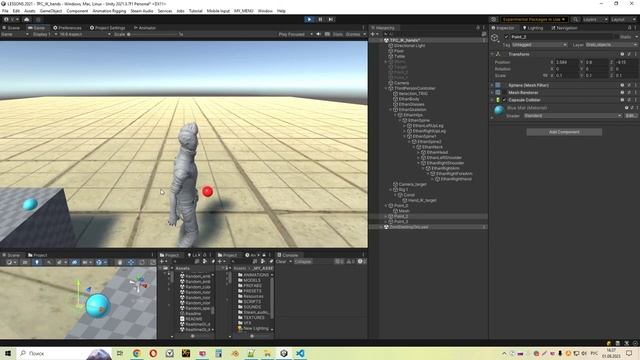Click the Hierarchy add (+) button
This screenshot has width=640, height=360.
click(x=373, y=34)
